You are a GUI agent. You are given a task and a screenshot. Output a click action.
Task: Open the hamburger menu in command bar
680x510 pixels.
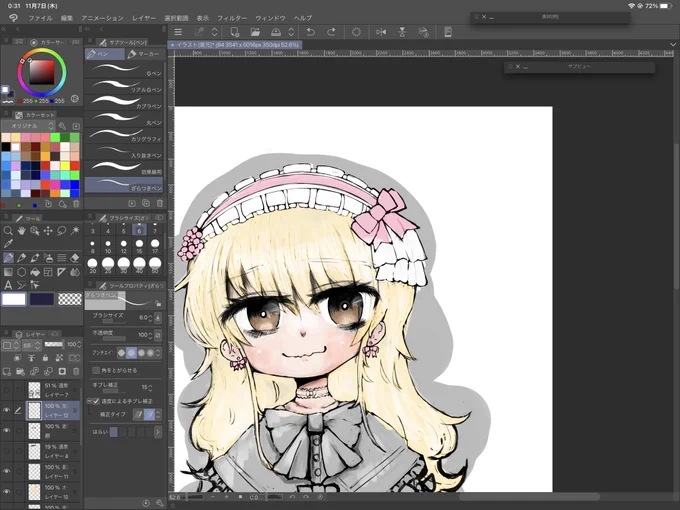[178, 32]
